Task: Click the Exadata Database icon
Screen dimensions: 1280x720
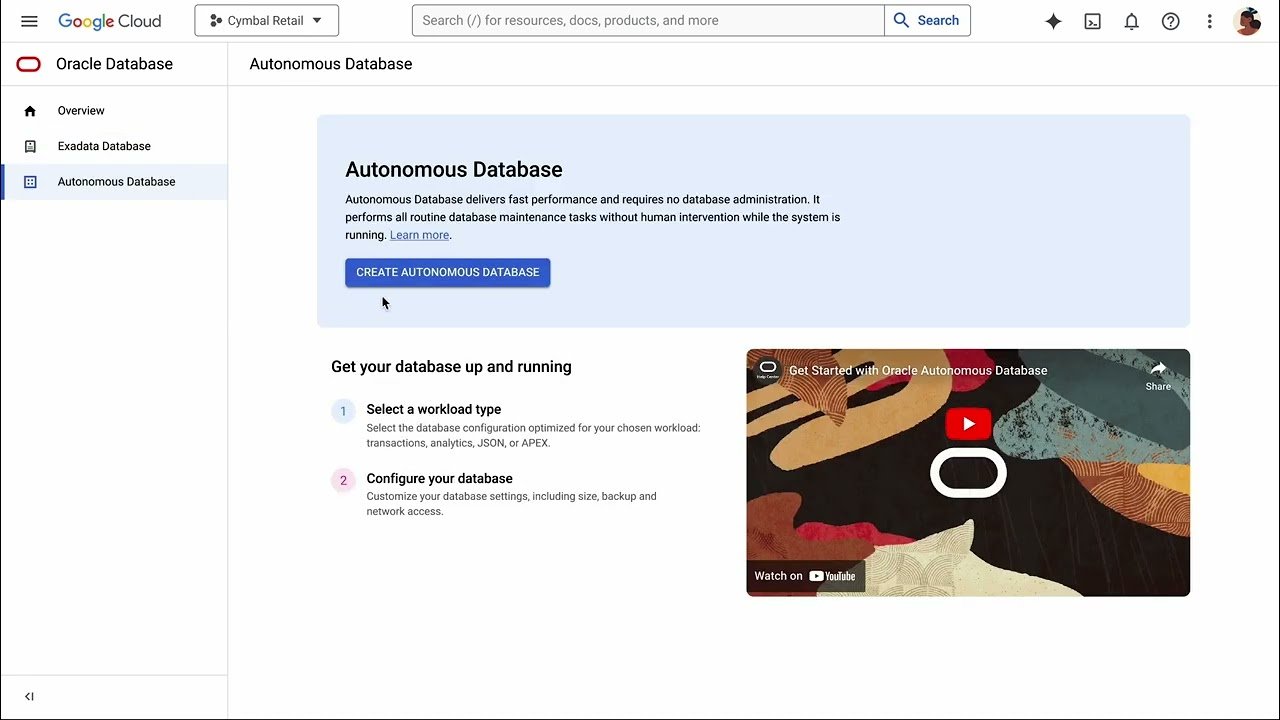Action: (x=30, y=146)
